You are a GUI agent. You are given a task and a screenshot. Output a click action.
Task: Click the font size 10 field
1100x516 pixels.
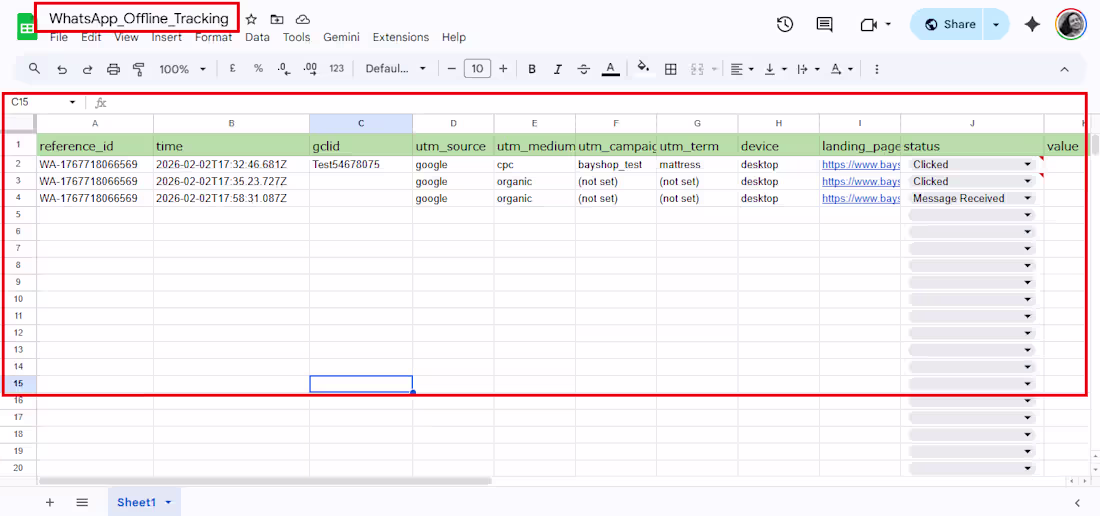pos(477,69)
